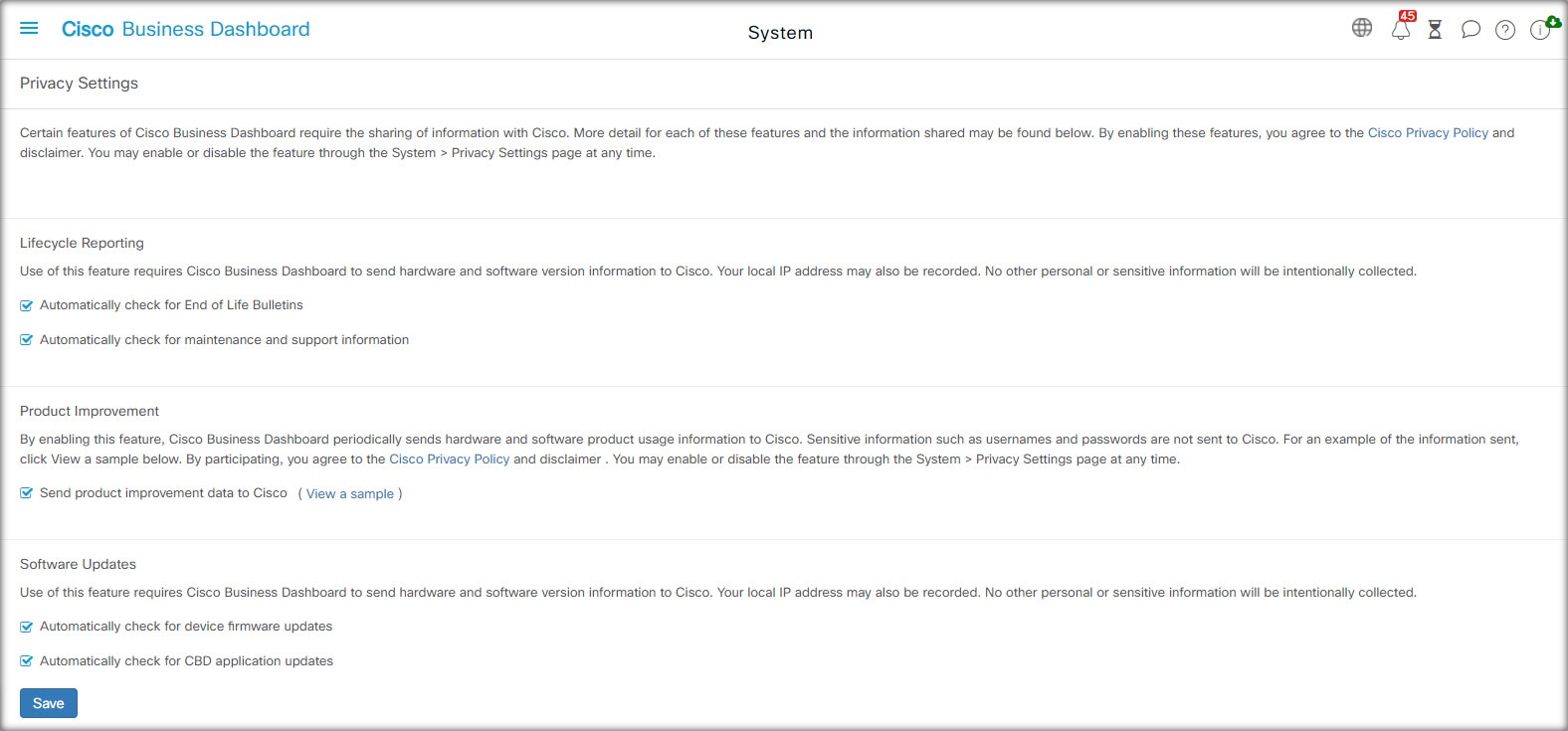Open the question mark help icon
1568x731 pixels.
click(x=1505, y=30)
